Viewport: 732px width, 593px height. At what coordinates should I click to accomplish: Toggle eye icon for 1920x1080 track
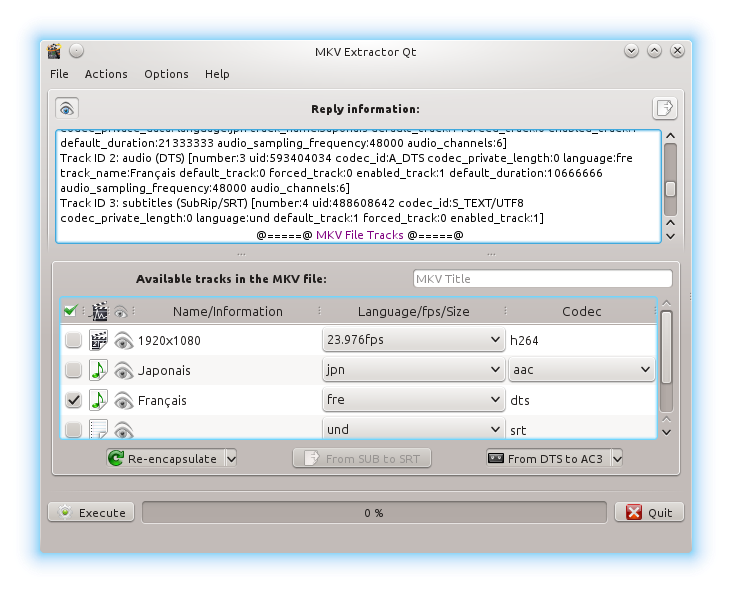click(123, 340)
